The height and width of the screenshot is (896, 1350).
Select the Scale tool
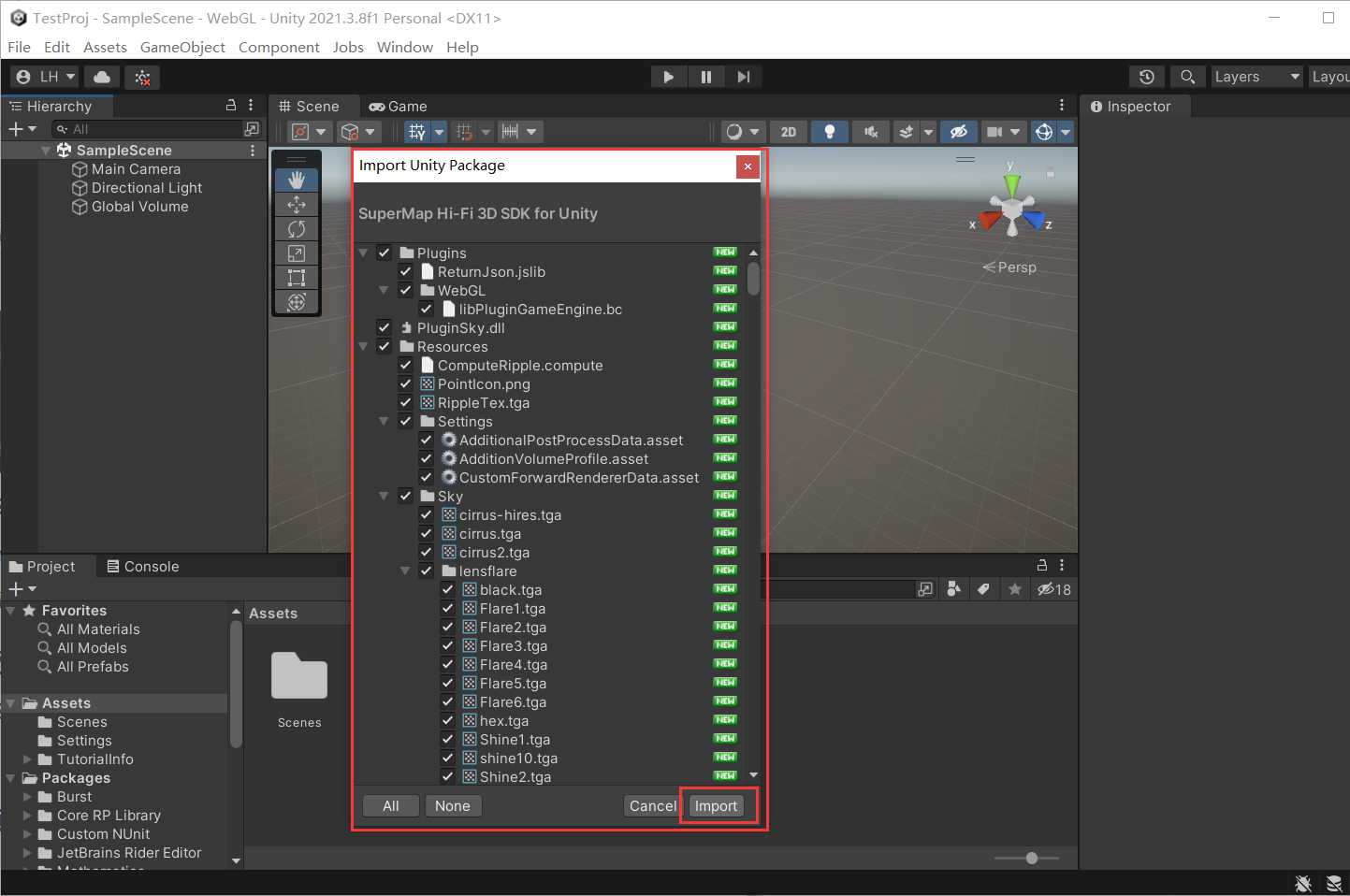click(297, 253)
